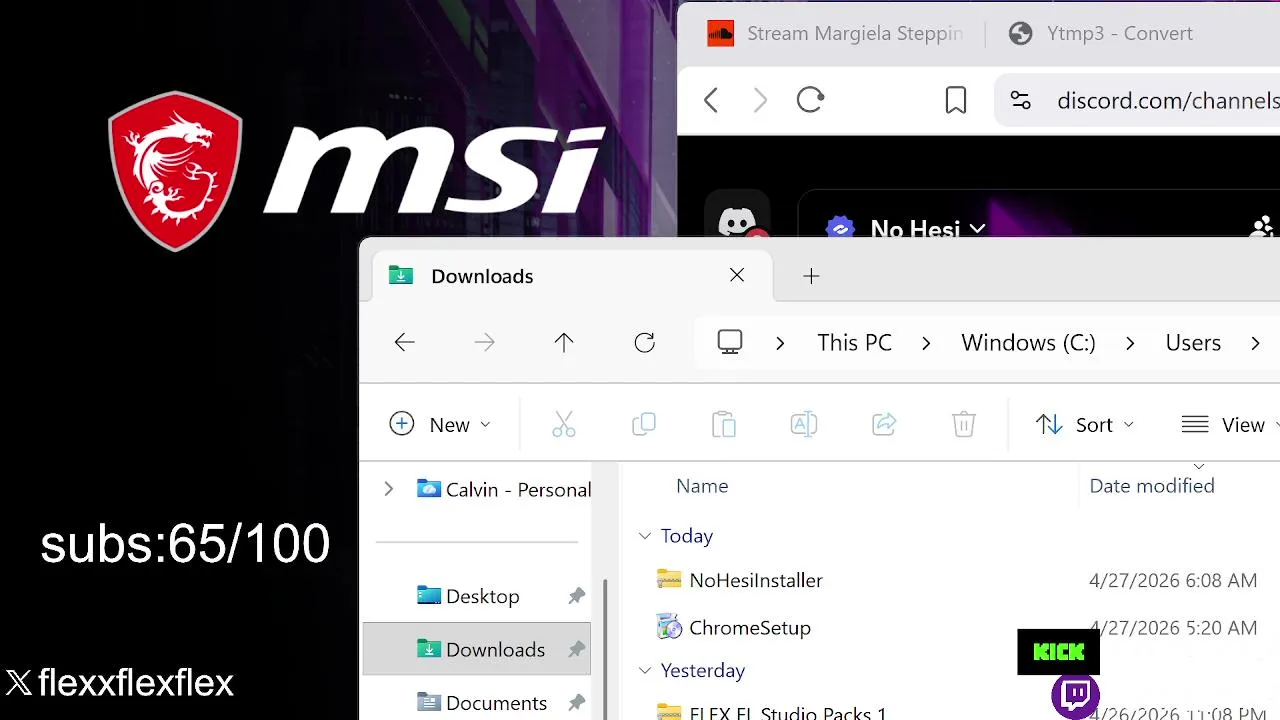Click the Documents pin icon

coord(577,703)
